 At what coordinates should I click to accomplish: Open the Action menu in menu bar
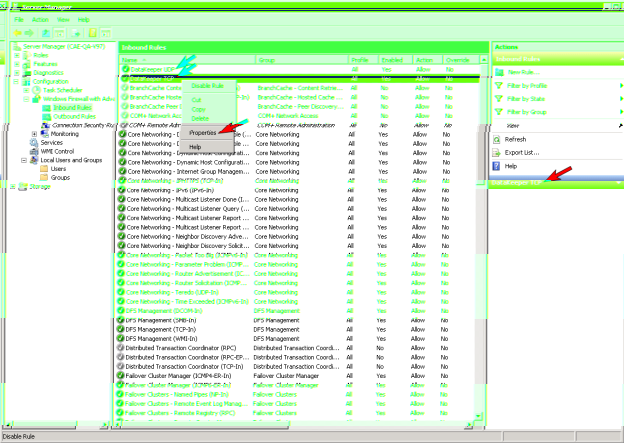[39, 19]
